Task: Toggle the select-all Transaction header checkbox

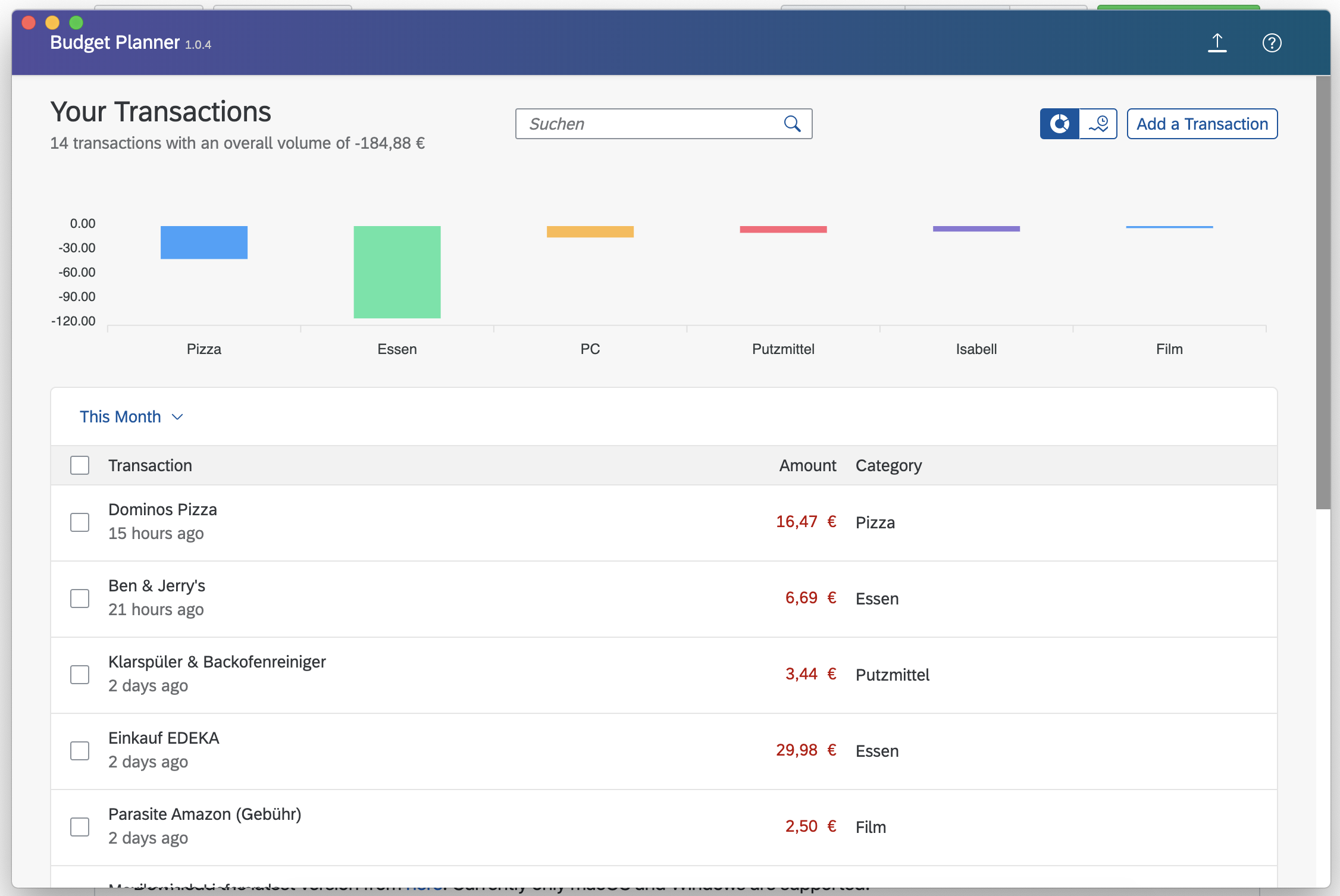Action: (x=80, y=465)
